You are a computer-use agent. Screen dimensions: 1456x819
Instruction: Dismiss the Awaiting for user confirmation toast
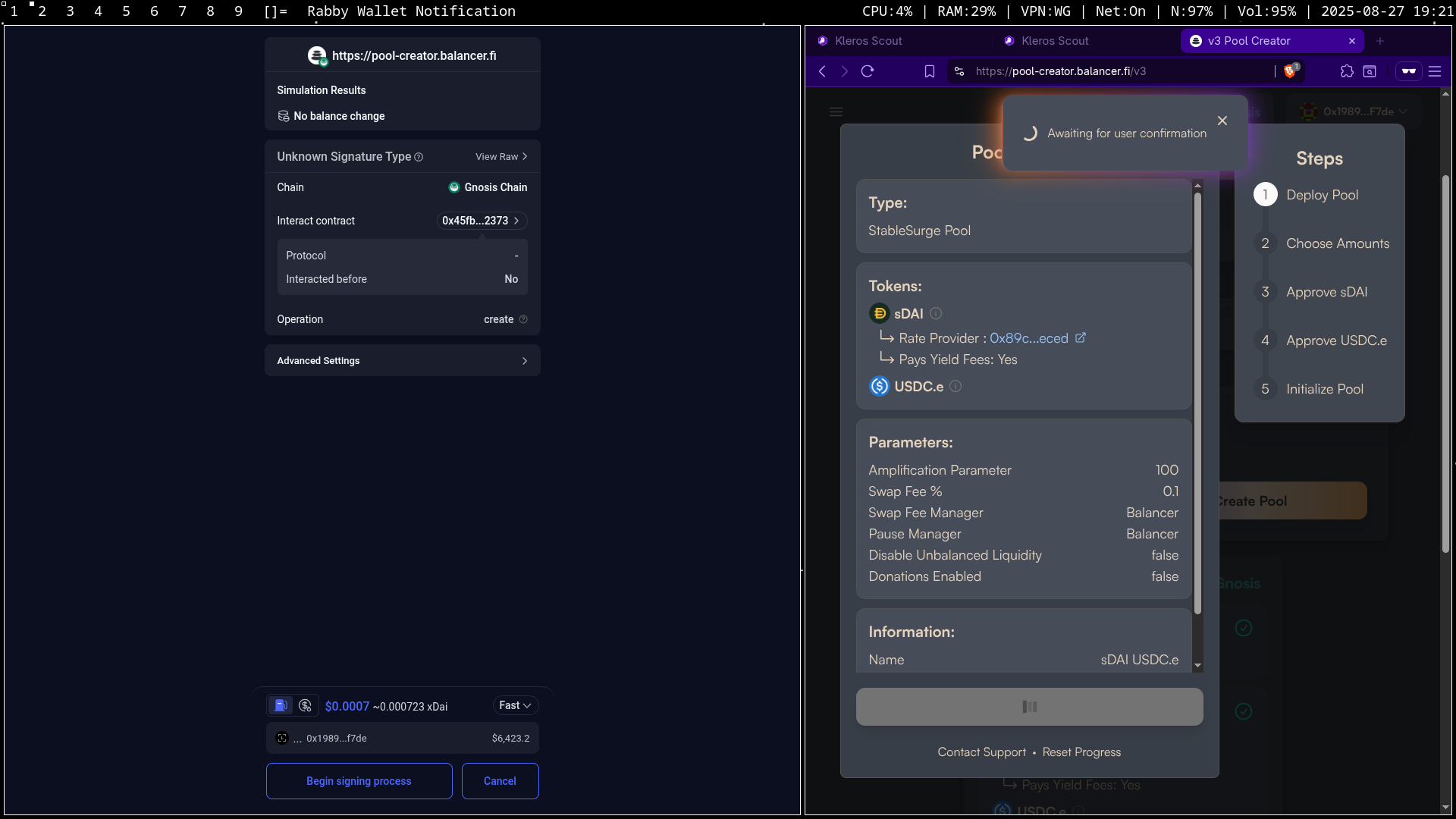click(x=1222, y=121)
